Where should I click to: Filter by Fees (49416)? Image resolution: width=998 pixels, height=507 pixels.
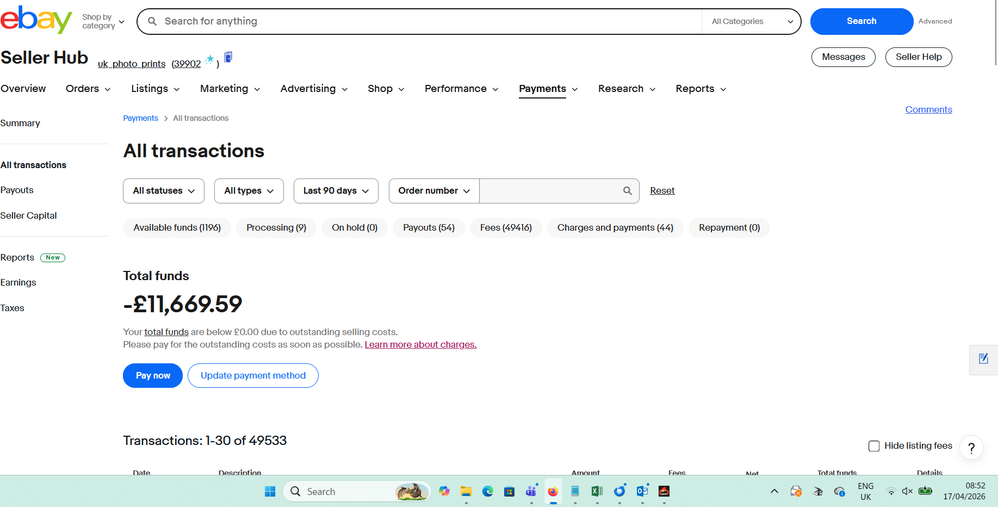tap(506, 228)
